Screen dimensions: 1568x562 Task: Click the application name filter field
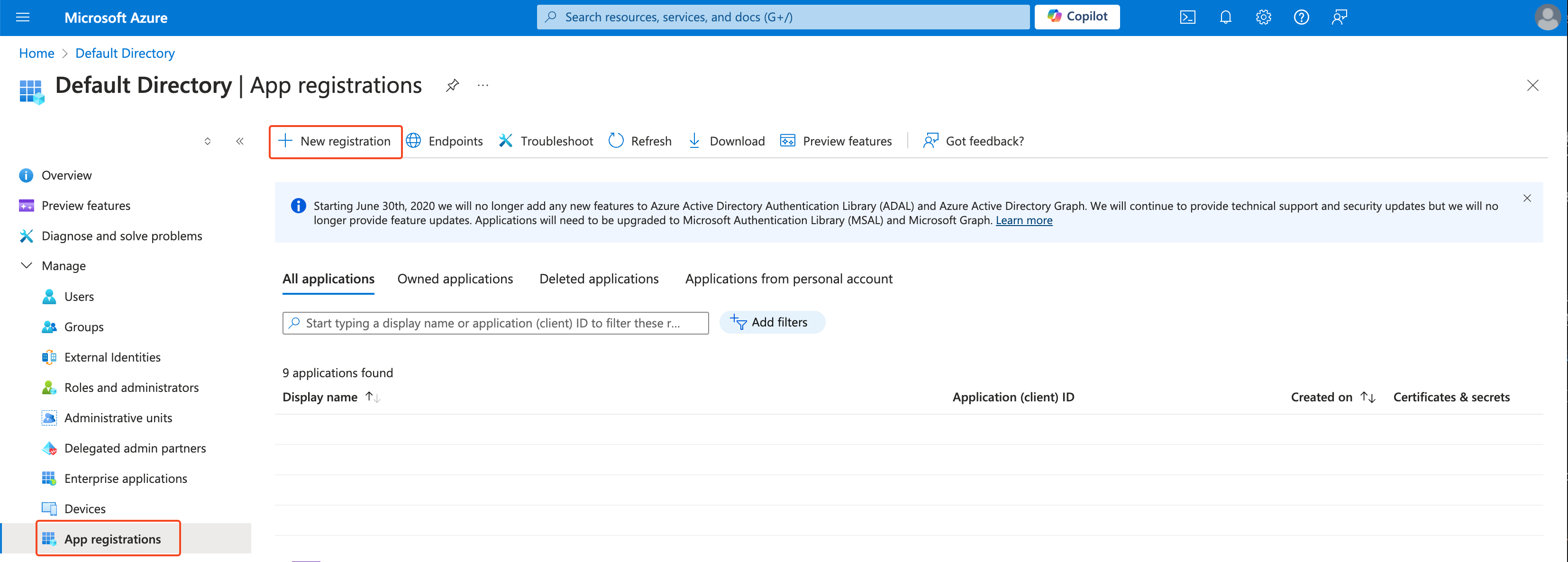coord(495,323)
